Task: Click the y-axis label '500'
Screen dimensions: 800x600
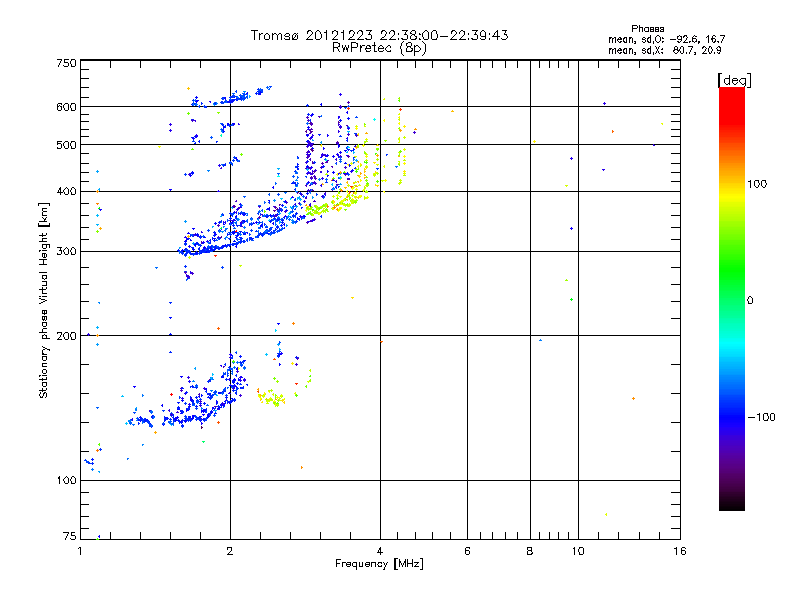Action: pos(66,145)
